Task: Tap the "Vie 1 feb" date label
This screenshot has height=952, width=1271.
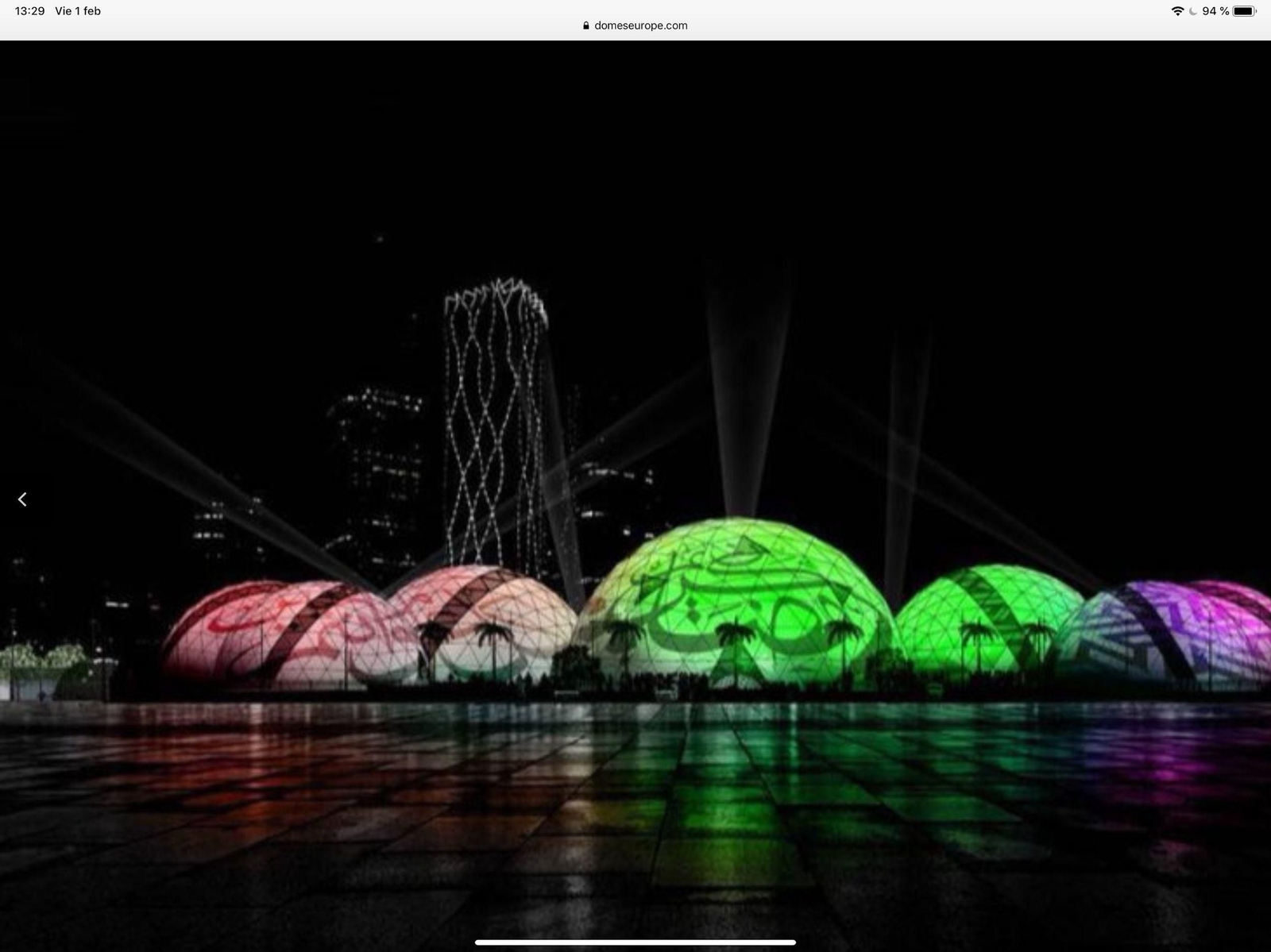Action: point(78,11)
